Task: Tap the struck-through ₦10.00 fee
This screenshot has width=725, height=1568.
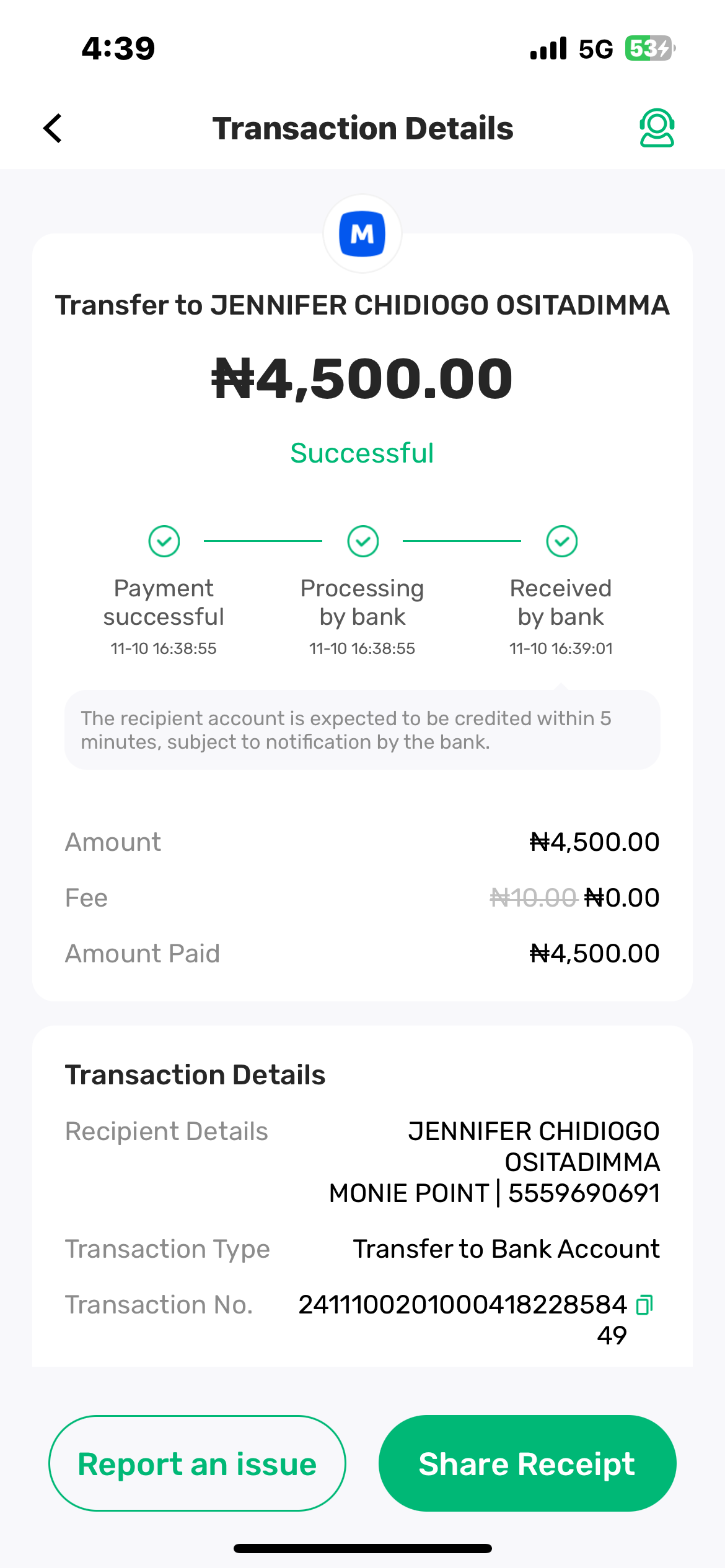Action: (x=533, y=897)
